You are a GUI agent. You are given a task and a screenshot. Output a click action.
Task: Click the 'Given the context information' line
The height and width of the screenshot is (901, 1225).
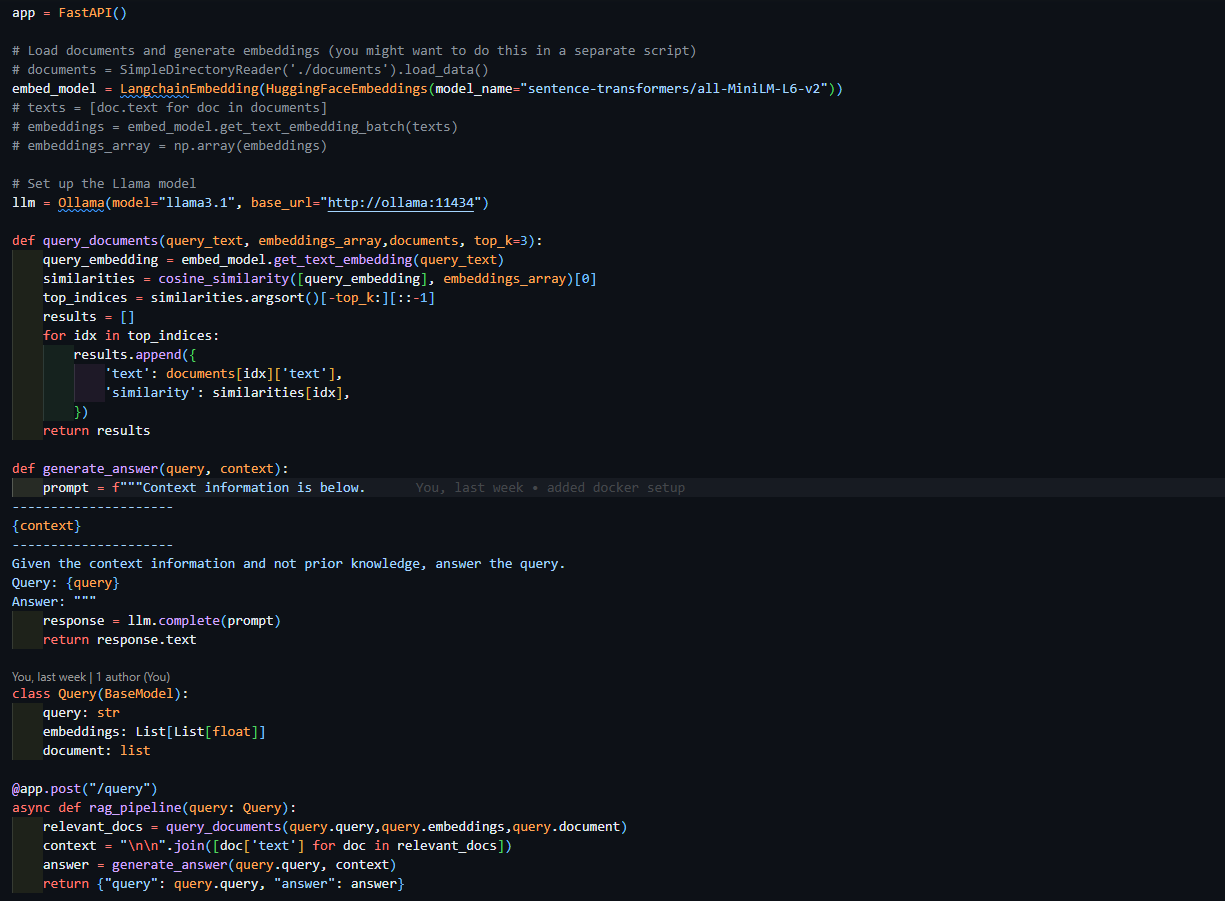click(288, 564)
